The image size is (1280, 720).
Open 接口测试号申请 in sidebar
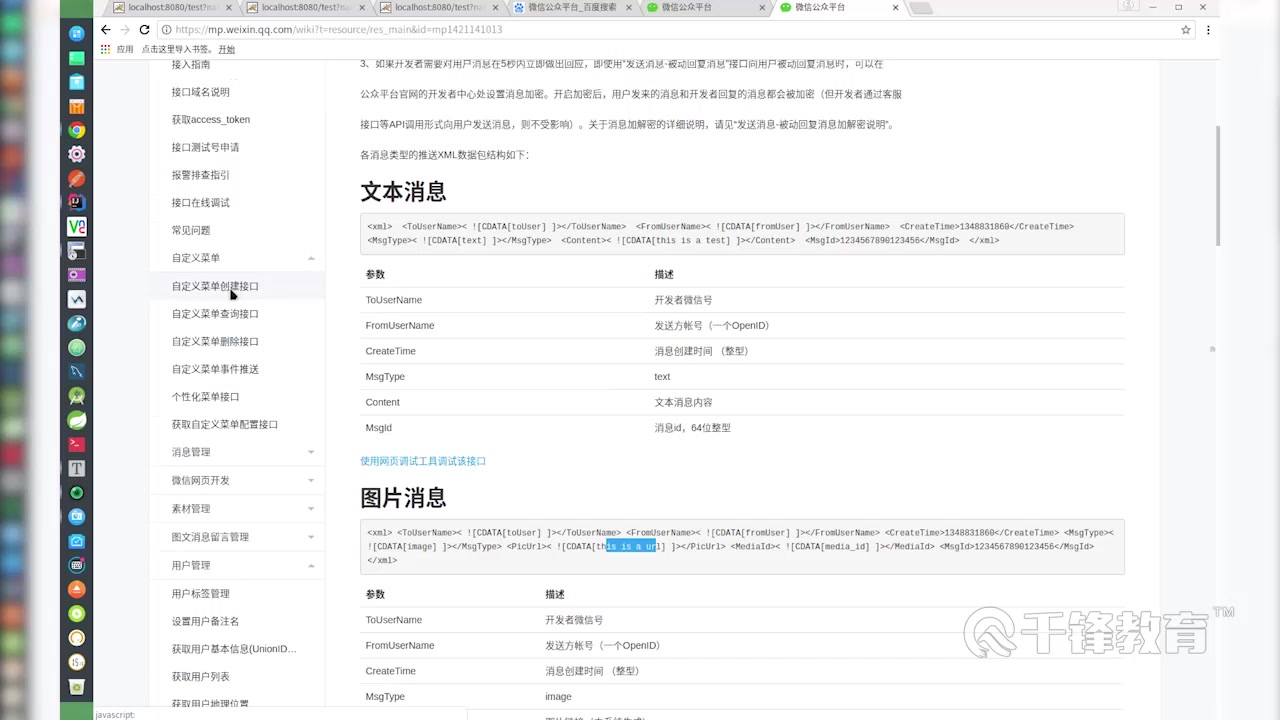pyautogui.click(x=205, y=147)
